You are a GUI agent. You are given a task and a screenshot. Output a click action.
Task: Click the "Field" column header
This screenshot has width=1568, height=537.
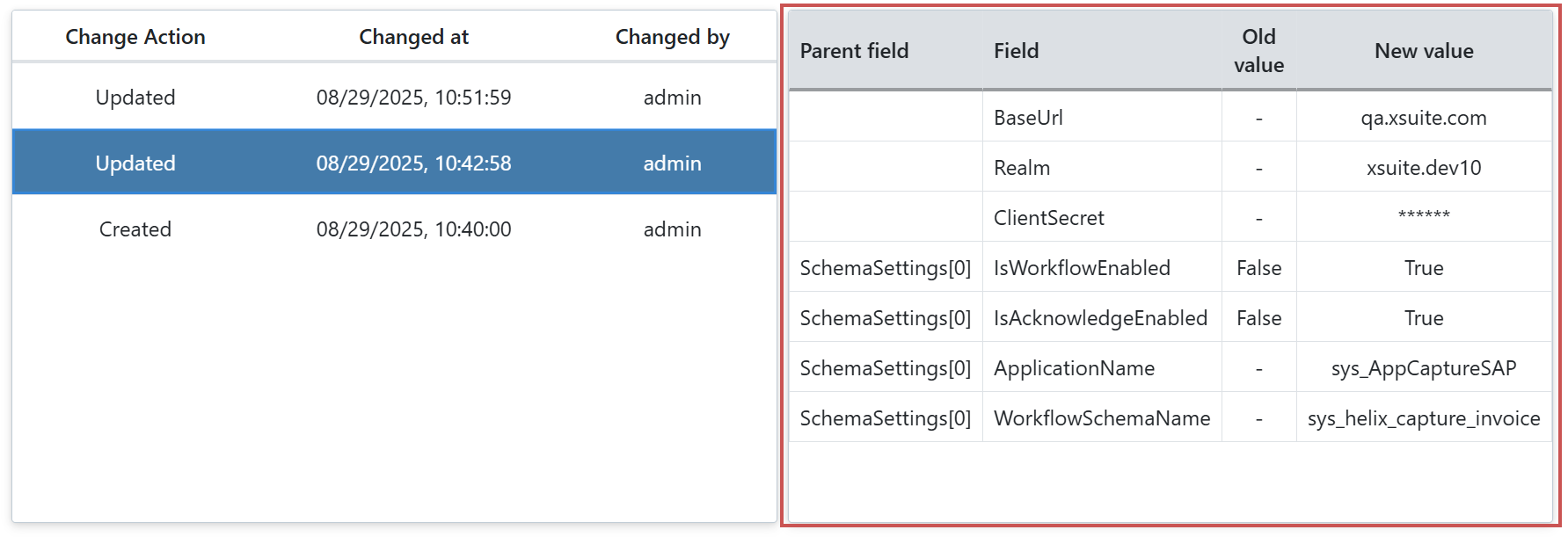click(x=1016, y=51)
